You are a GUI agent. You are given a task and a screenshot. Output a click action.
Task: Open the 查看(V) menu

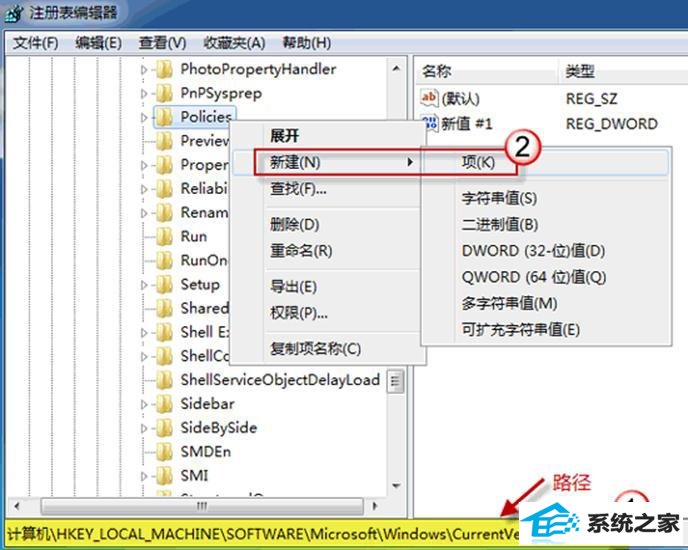(x=162, y=43)
